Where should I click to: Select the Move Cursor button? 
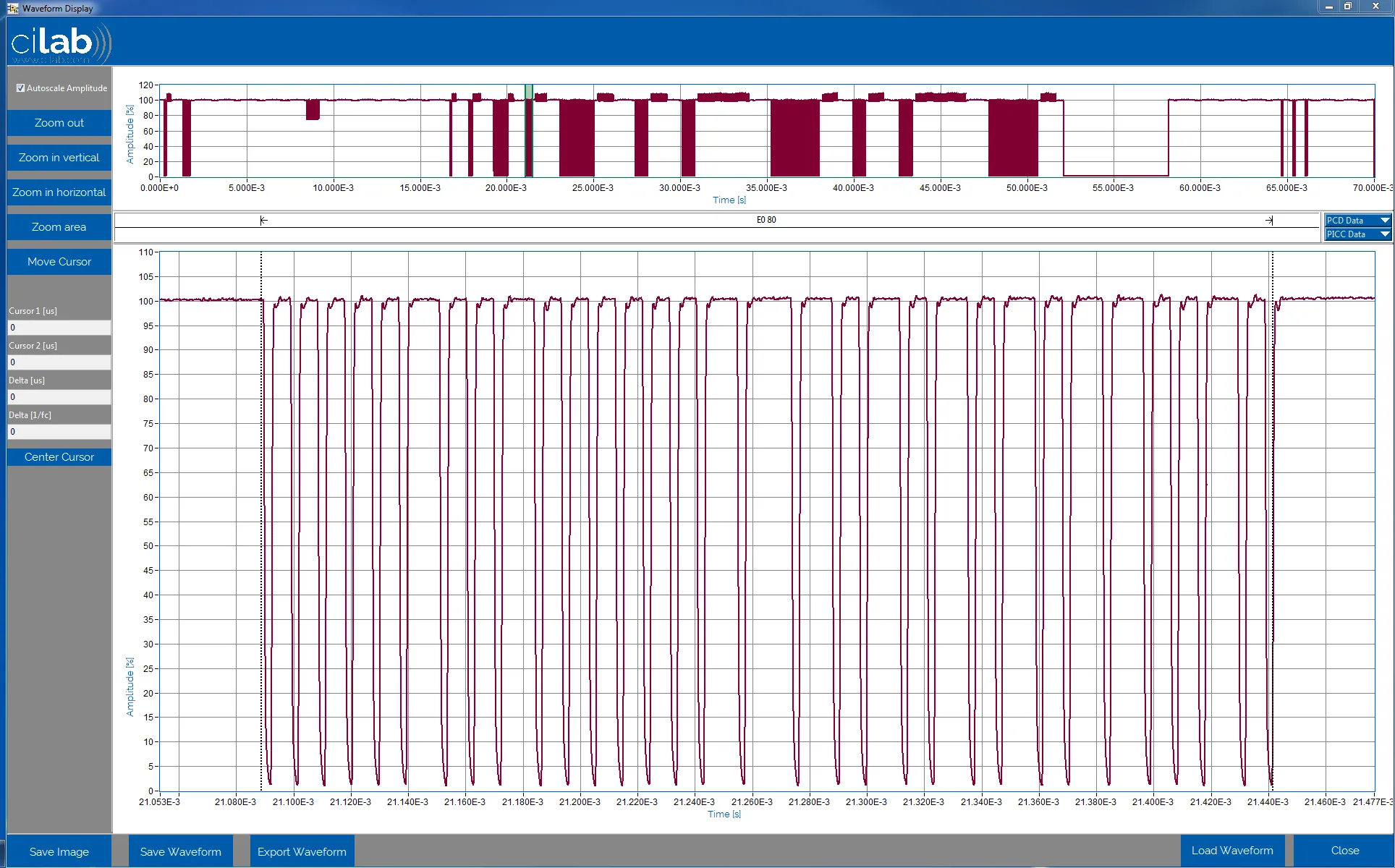59,262
